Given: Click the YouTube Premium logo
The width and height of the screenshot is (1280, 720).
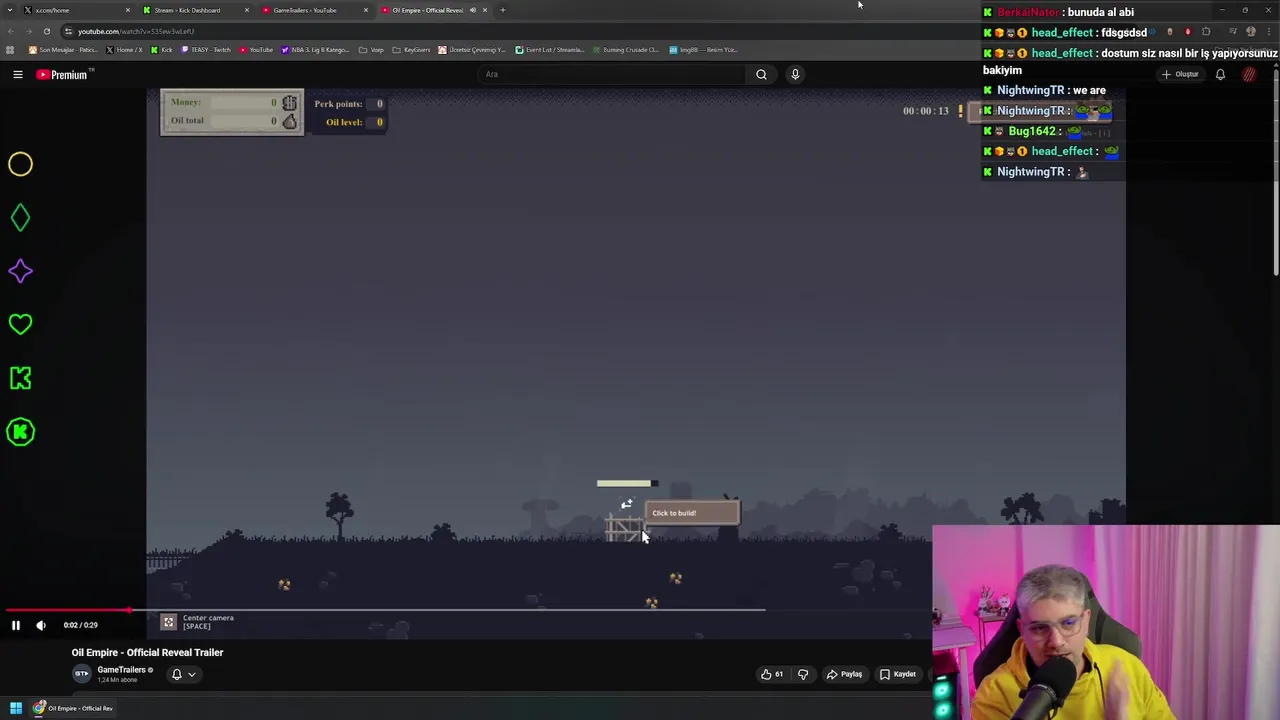Looking at the screenshot, I should (65, 74).
